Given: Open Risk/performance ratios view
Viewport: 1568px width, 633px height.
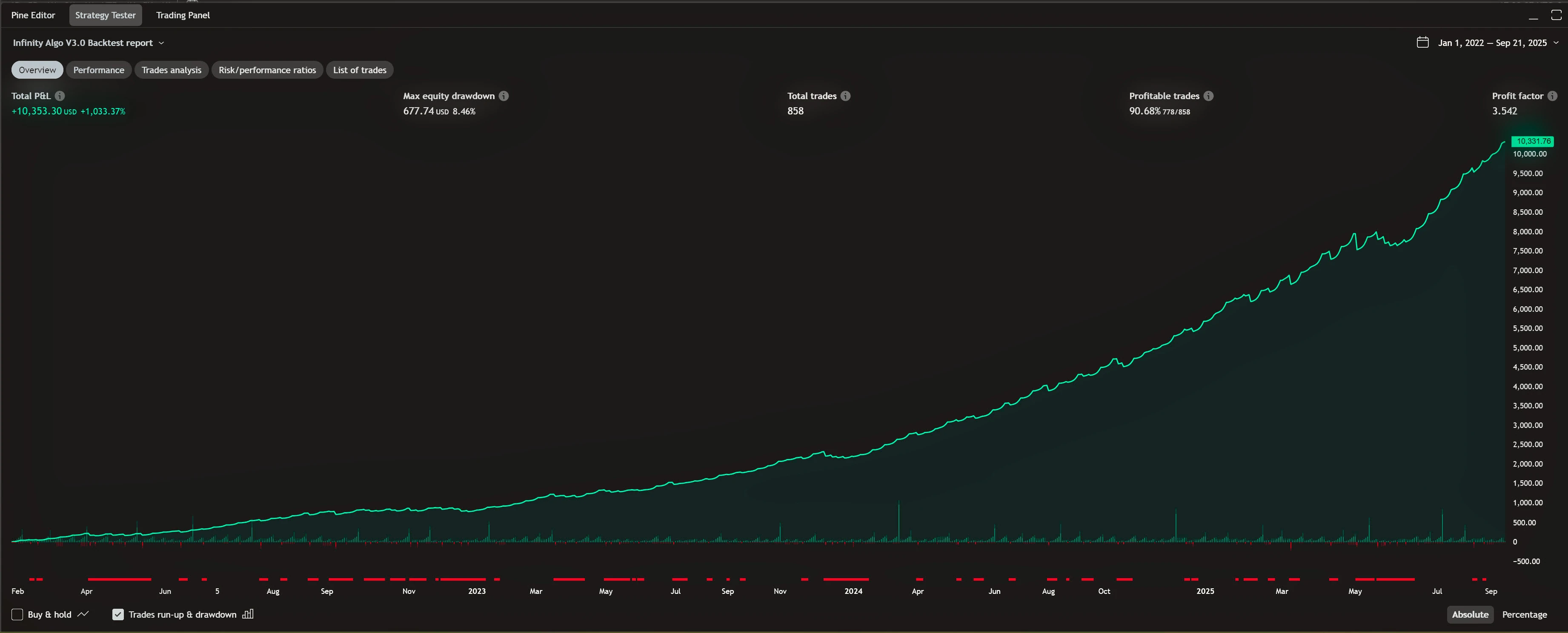Looking at the screenshot, I should tap(267, 70).
